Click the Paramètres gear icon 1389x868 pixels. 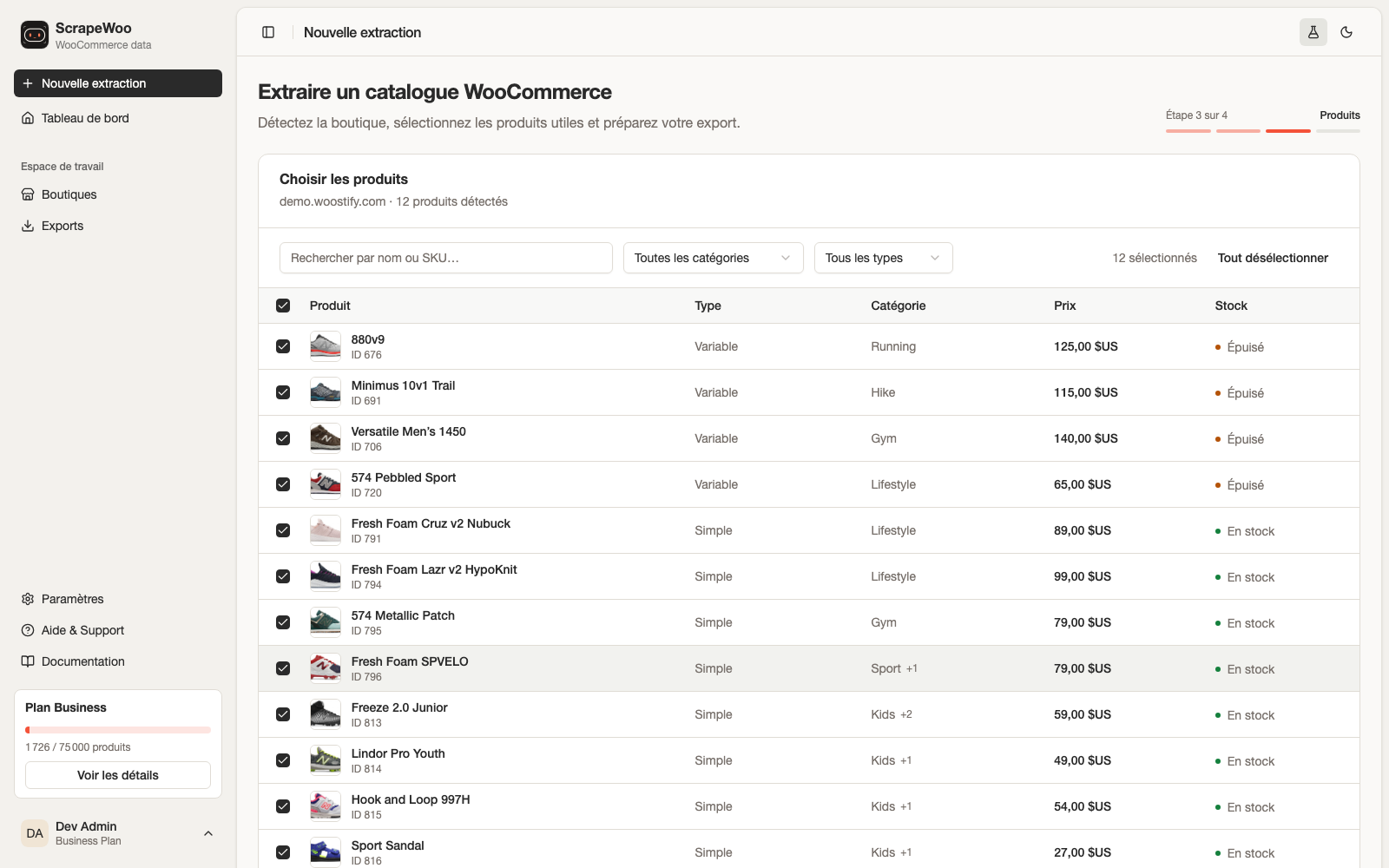pos(28,599)
